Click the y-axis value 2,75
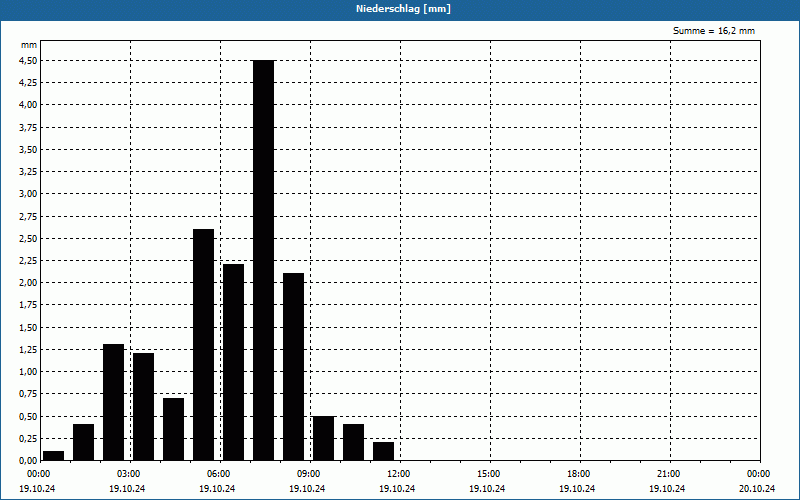This screenshot has height=500, width=800. coord(28,216)
